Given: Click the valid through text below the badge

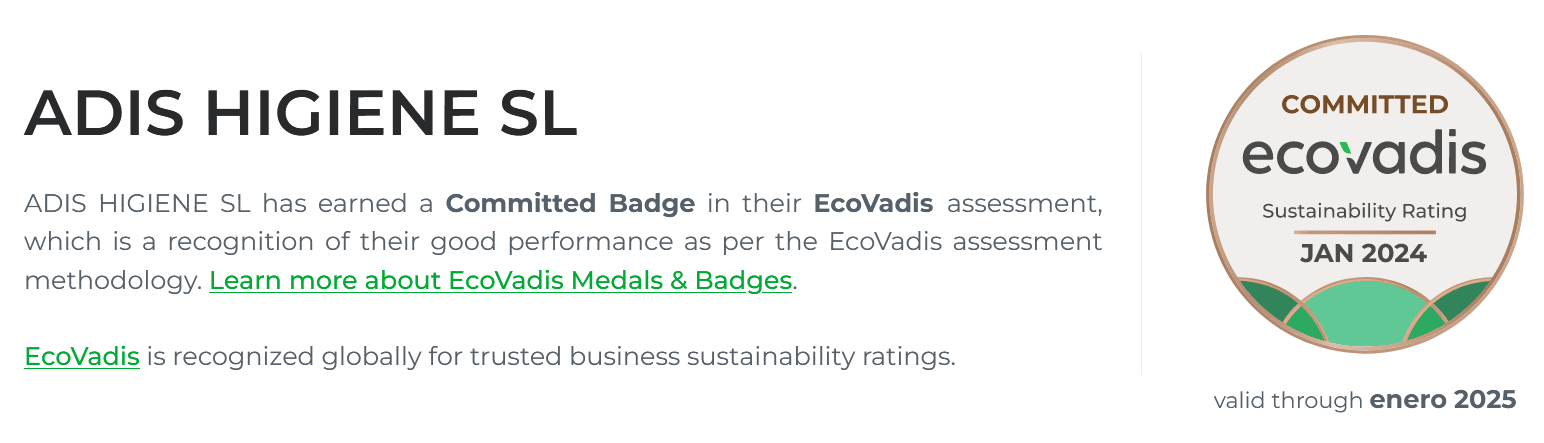Looking at the screenshot, I should 1288,401.
